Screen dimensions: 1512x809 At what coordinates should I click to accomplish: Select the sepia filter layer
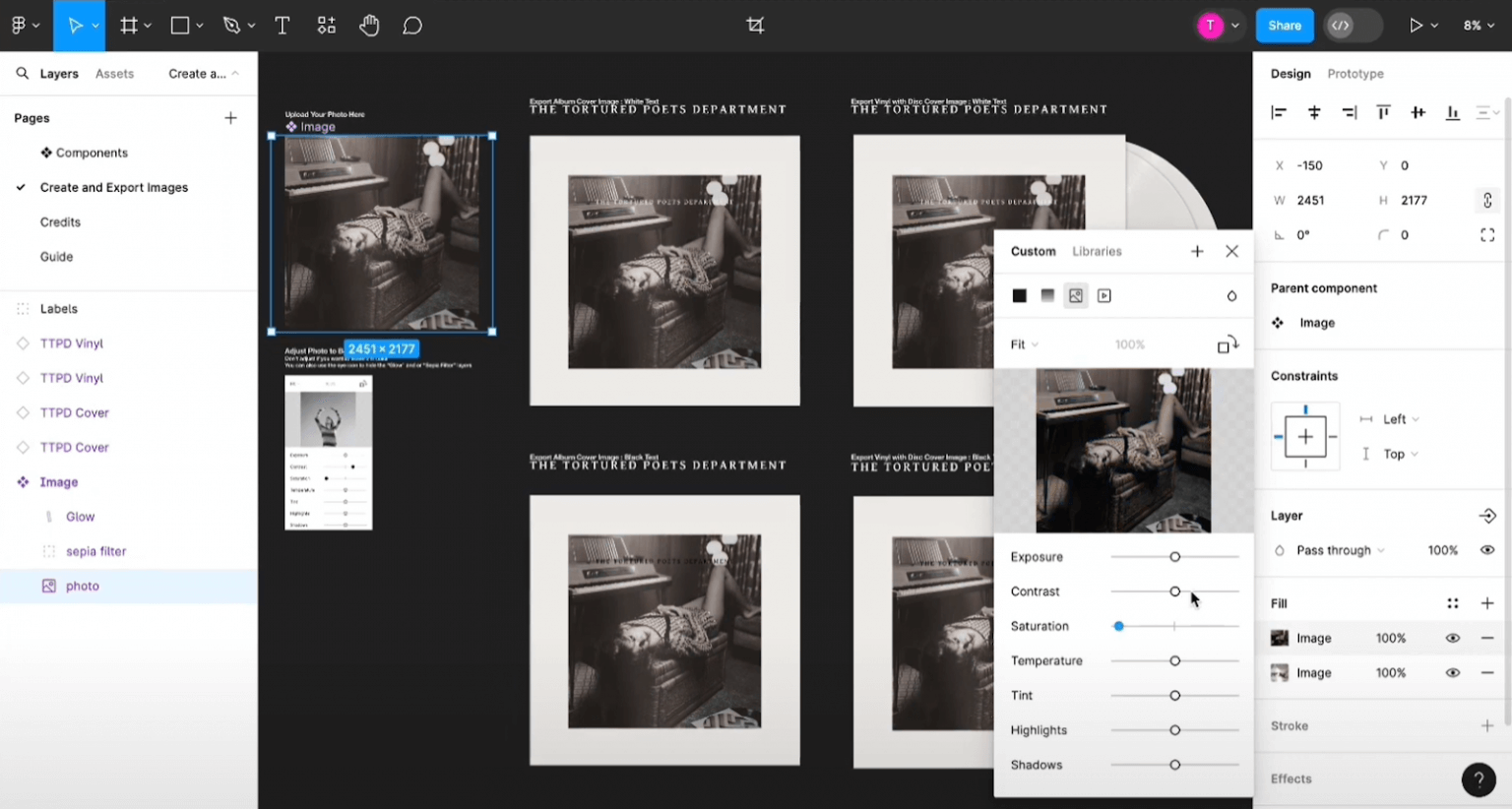[x=95, y=552]
